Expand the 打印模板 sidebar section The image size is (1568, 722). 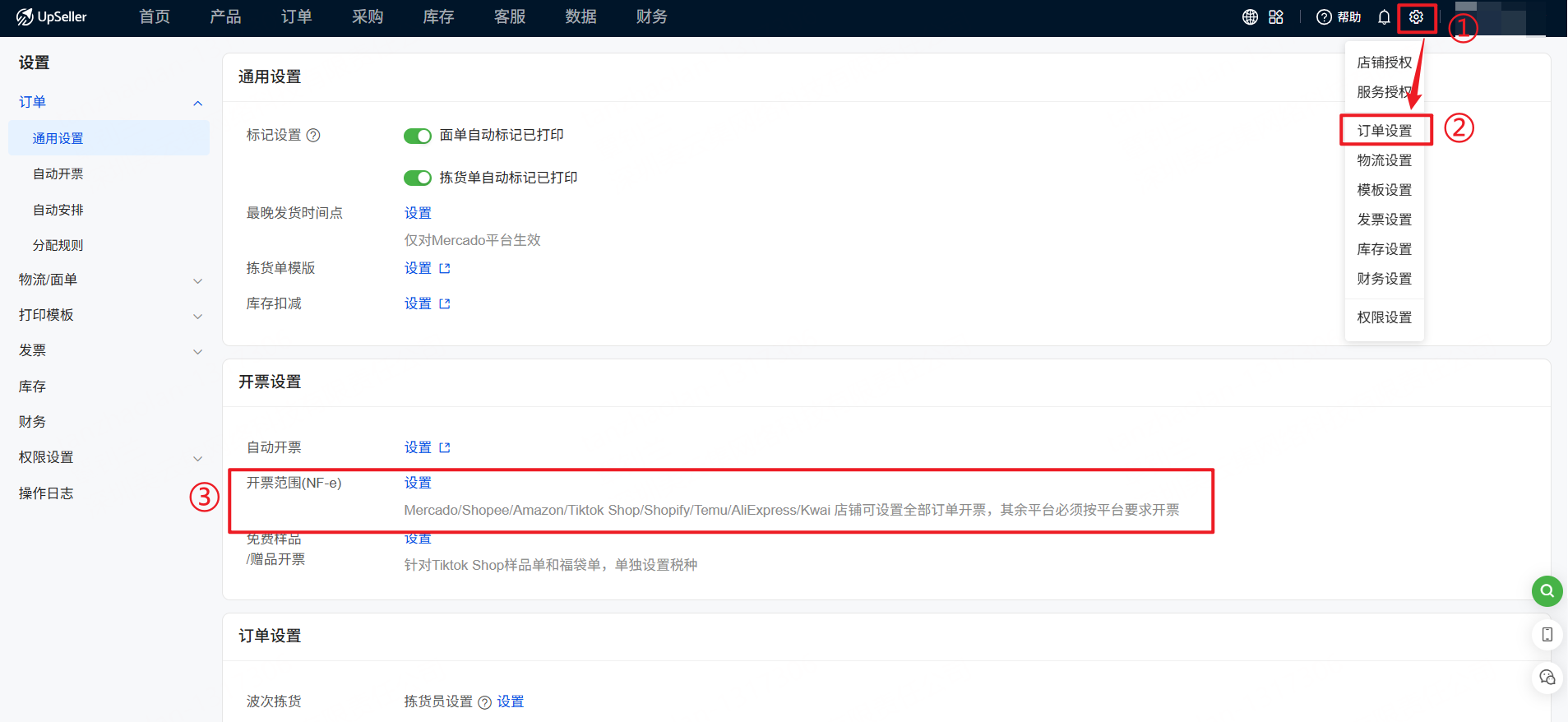197,317
